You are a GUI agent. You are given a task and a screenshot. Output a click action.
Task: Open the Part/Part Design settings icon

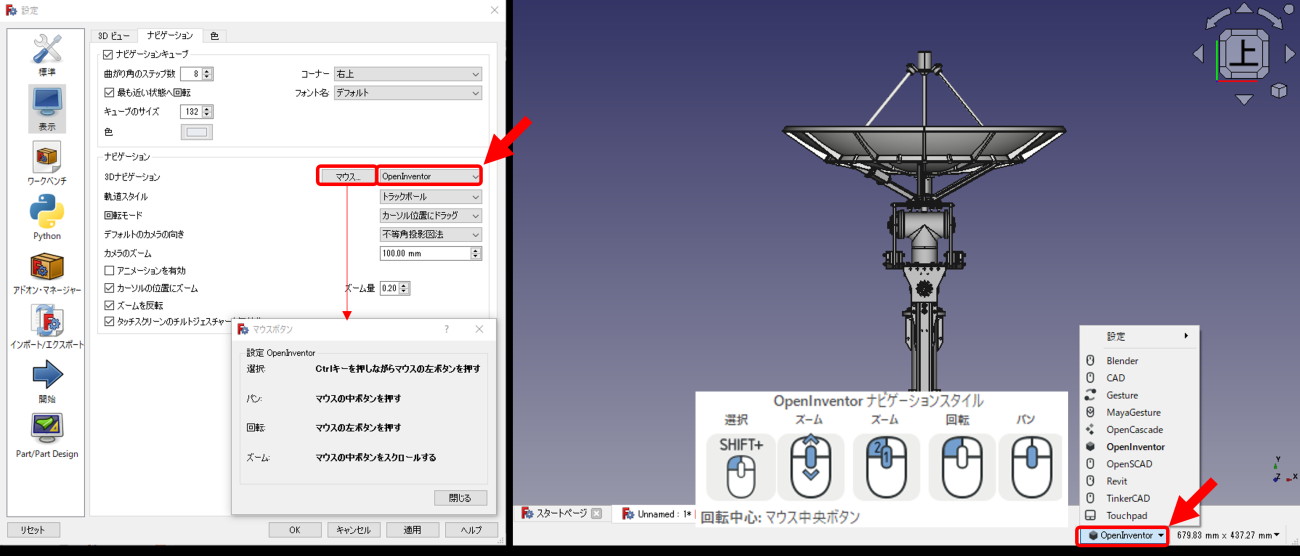coord(46,435)
